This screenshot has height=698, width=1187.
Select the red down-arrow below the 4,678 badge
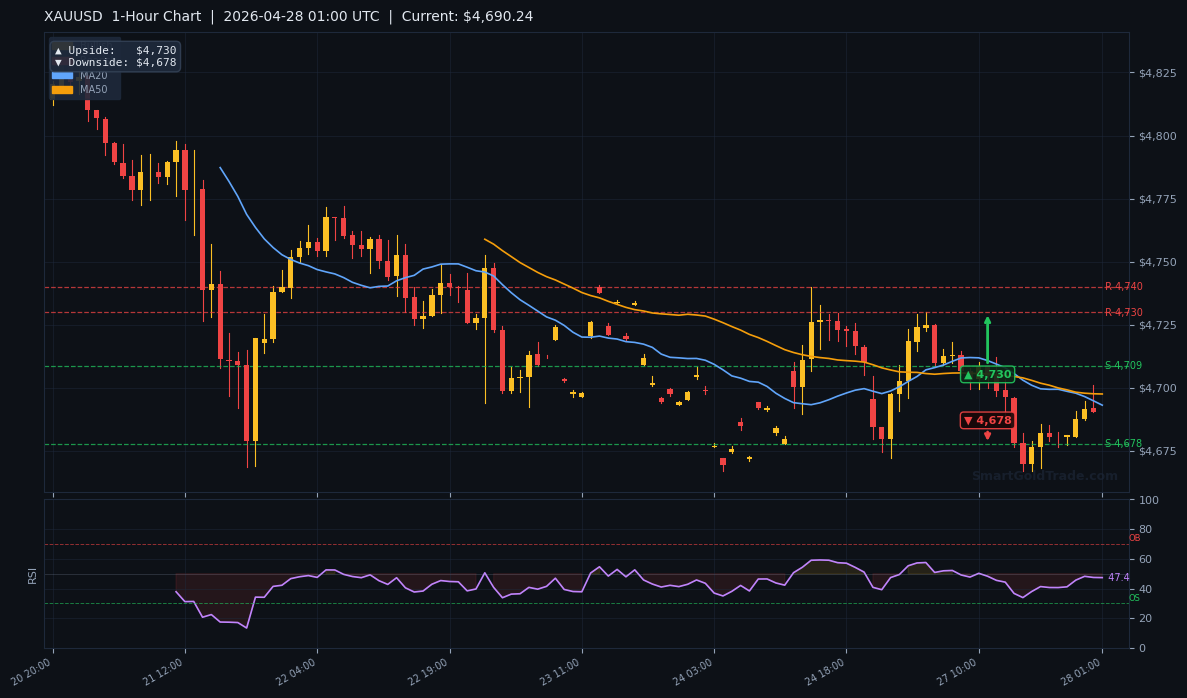coord(987,434)
